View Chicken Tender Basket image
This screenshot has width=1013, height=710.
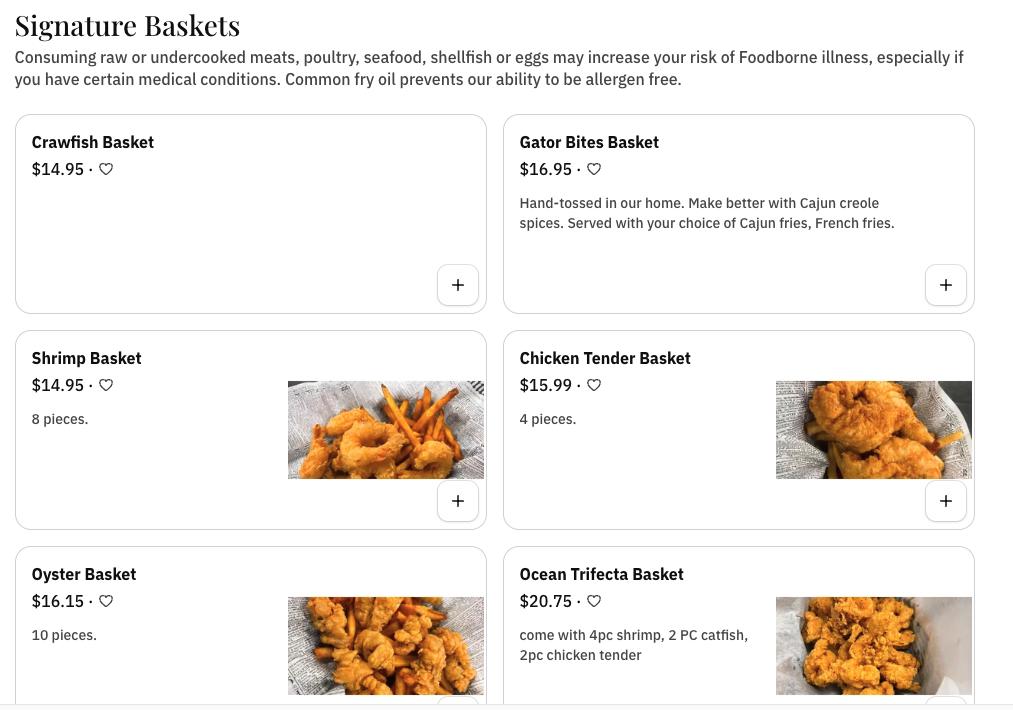874,430
